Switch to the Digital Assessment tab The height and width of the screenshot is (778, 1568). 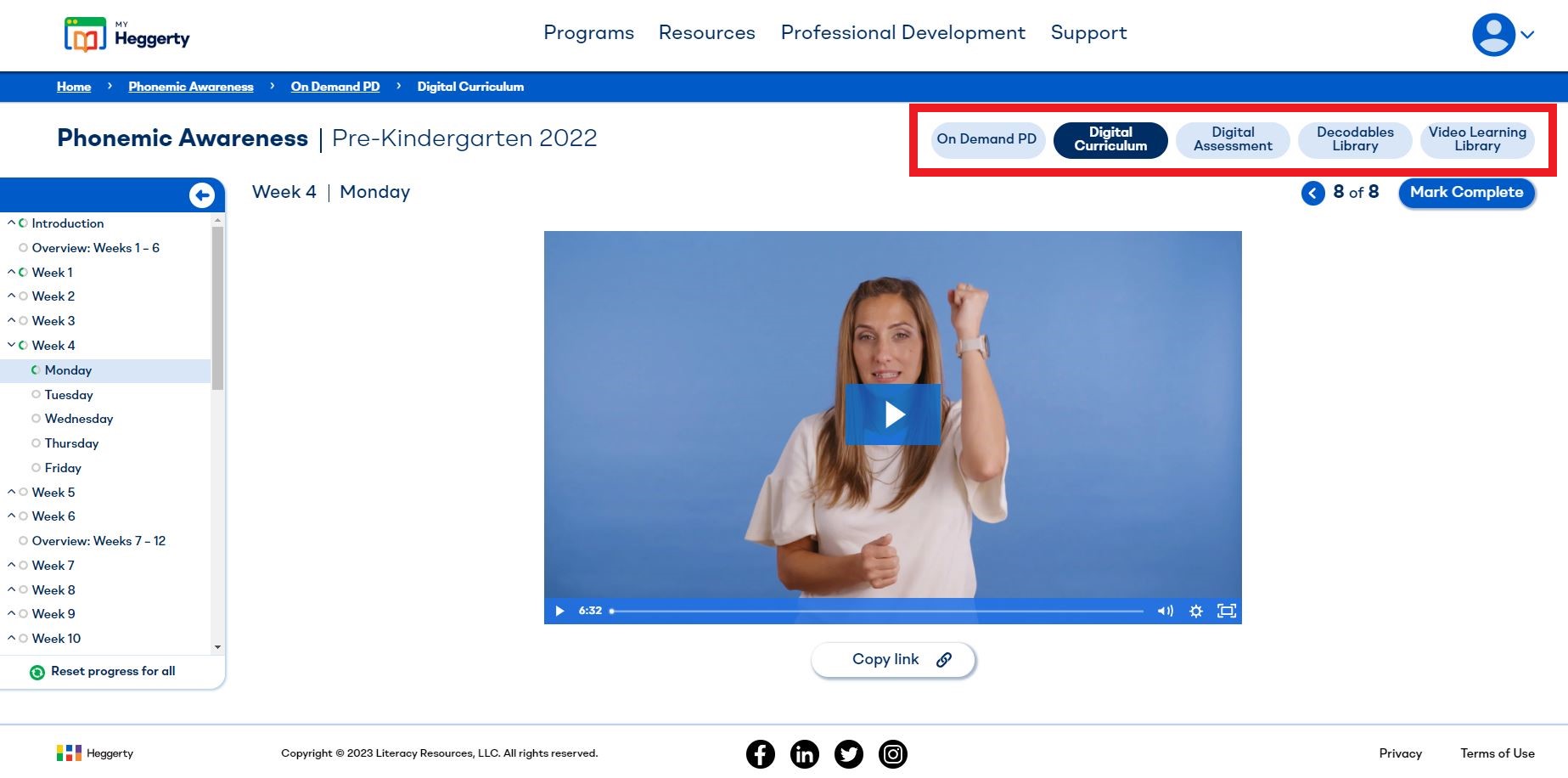click(x=1232, y=139)
